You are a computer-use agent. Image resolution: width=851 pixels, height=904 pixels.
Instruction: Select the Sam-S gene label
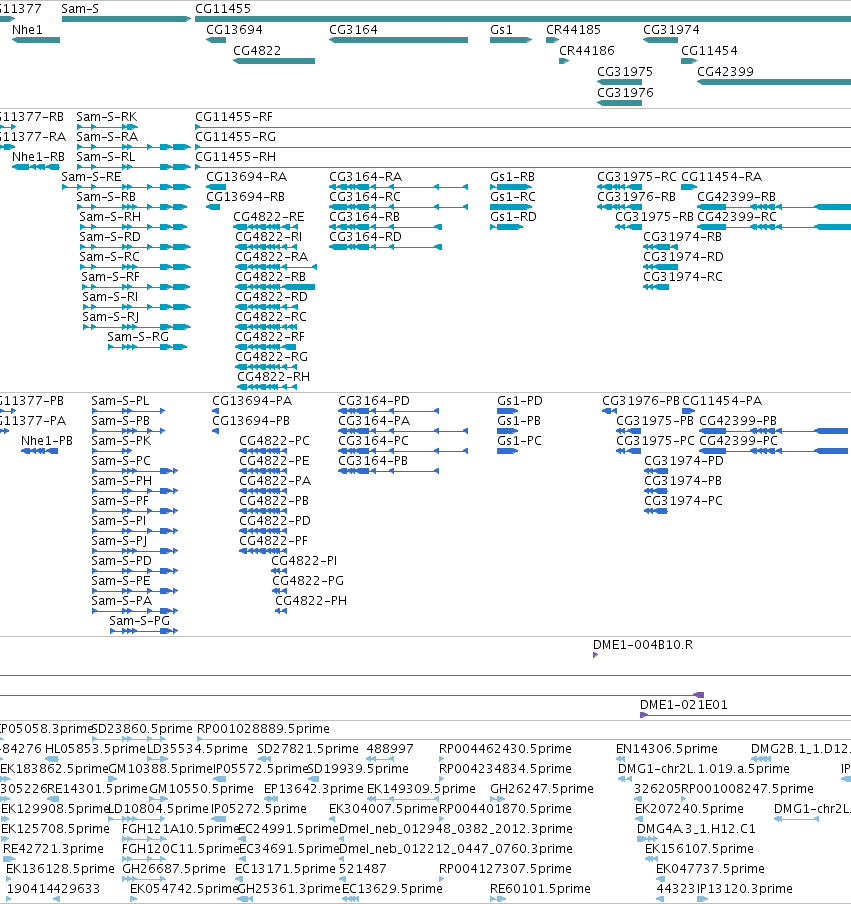click(x=80, y=9)
